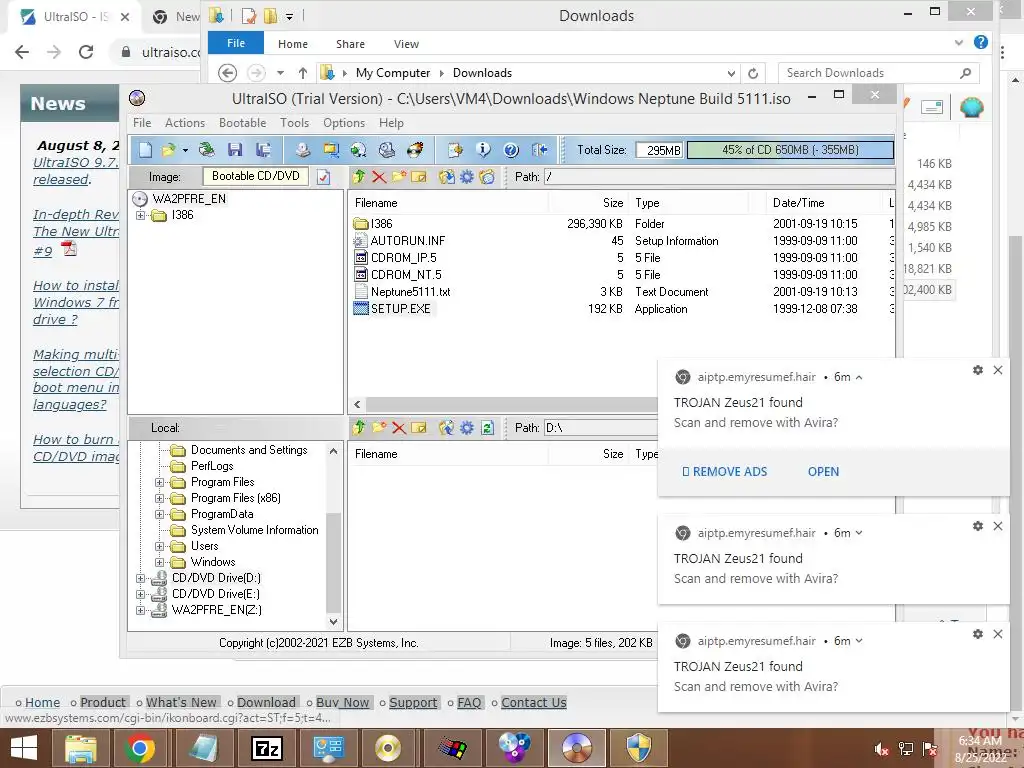
Task: Click the Rename icon in image pane toolbar
Action: (x=419, y=176)
